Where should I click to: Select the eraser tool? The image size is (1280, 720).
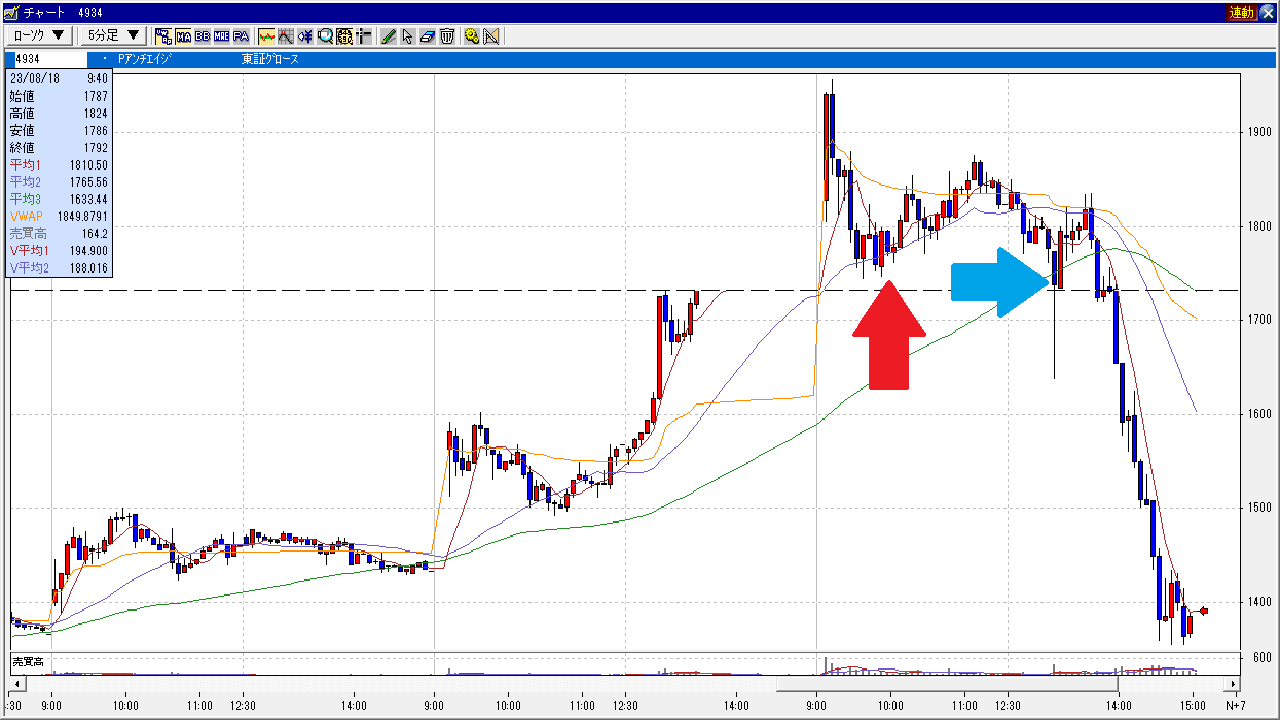[x=427, y=37]
